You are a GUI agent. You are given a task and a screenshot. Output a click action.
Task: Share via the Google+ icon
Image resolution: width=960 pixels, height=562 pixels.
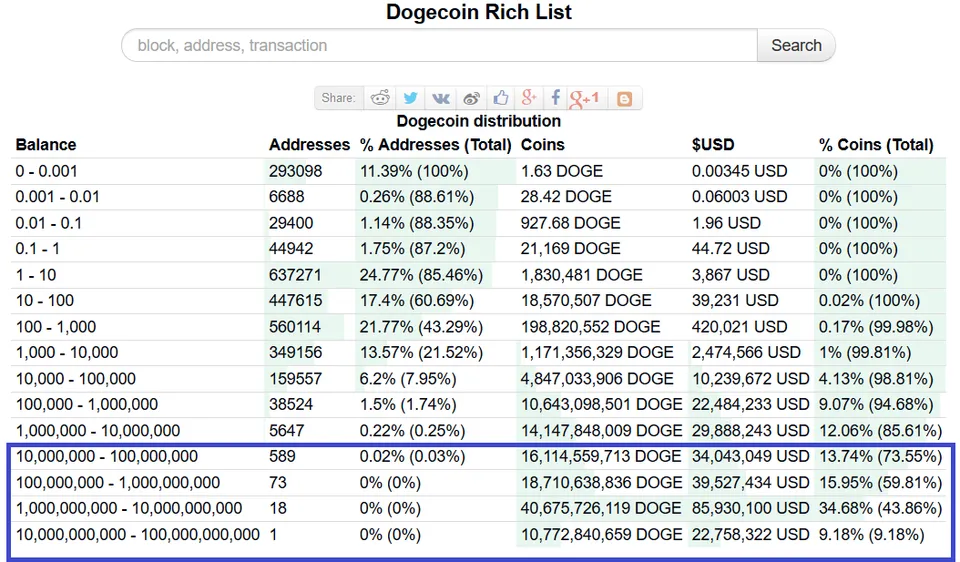(529, 98)
